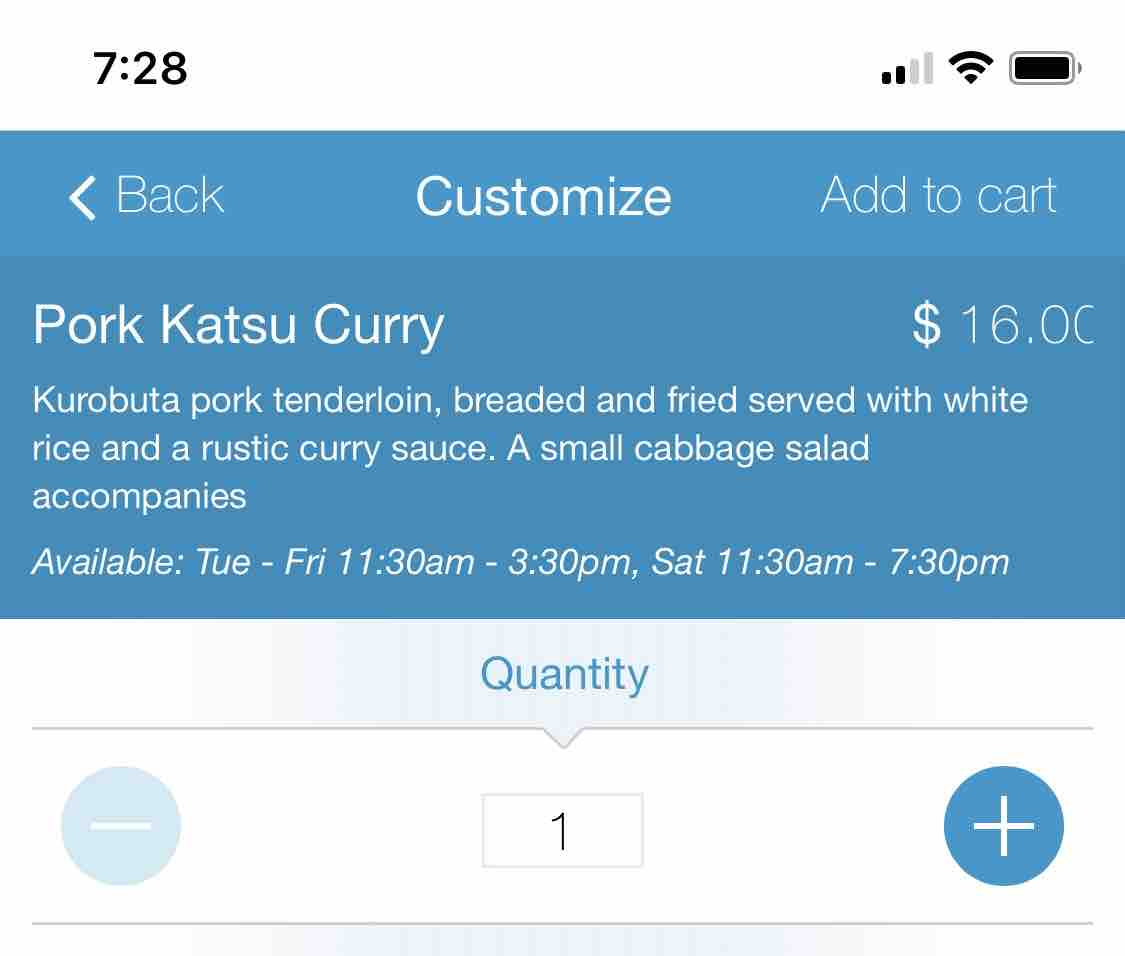This screenshot has width=1125, height=956.
Task: Tap the Wi-Fi status icon
Action: pos(969,69)
